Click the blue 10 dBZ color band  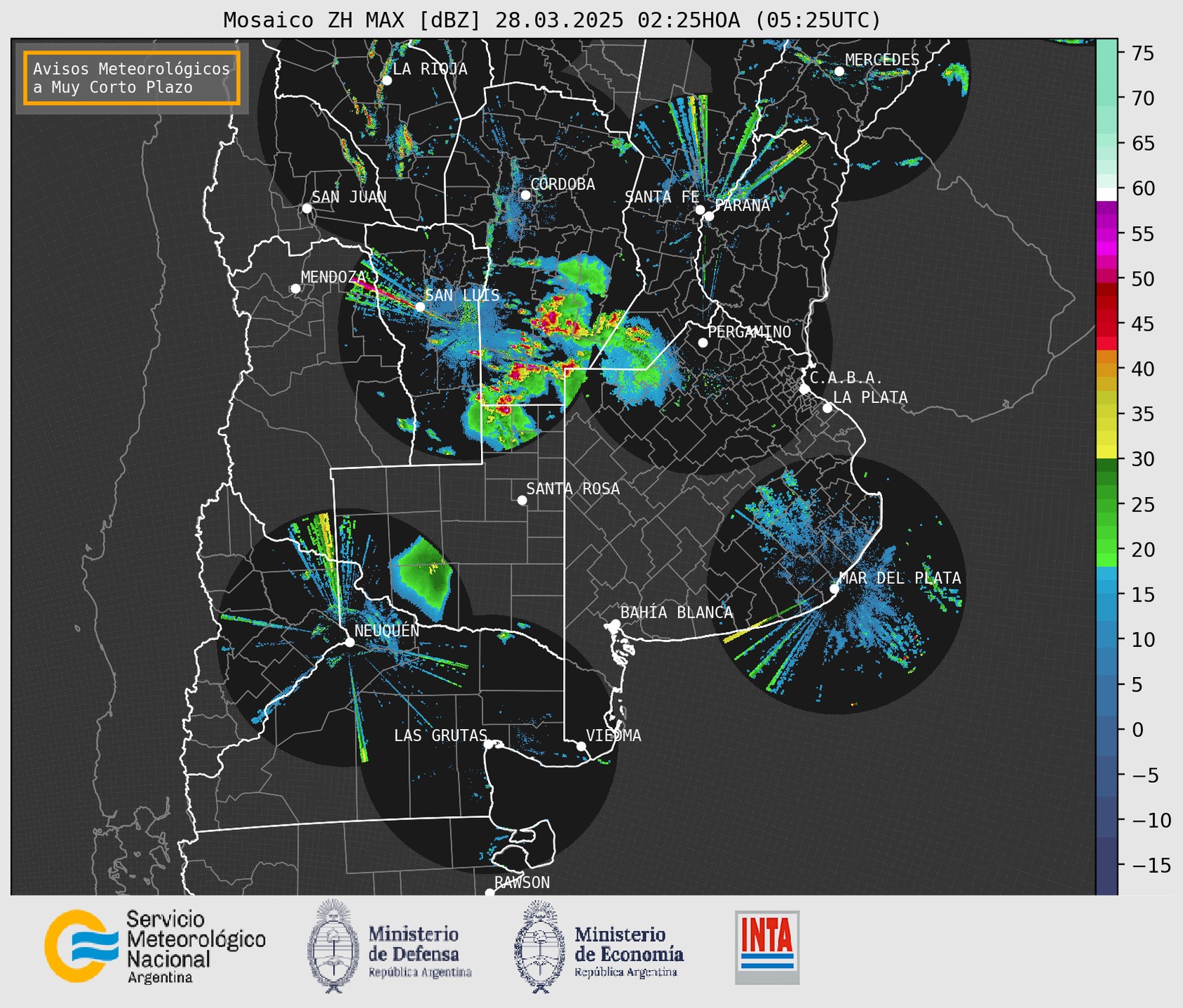point(1107,639)
